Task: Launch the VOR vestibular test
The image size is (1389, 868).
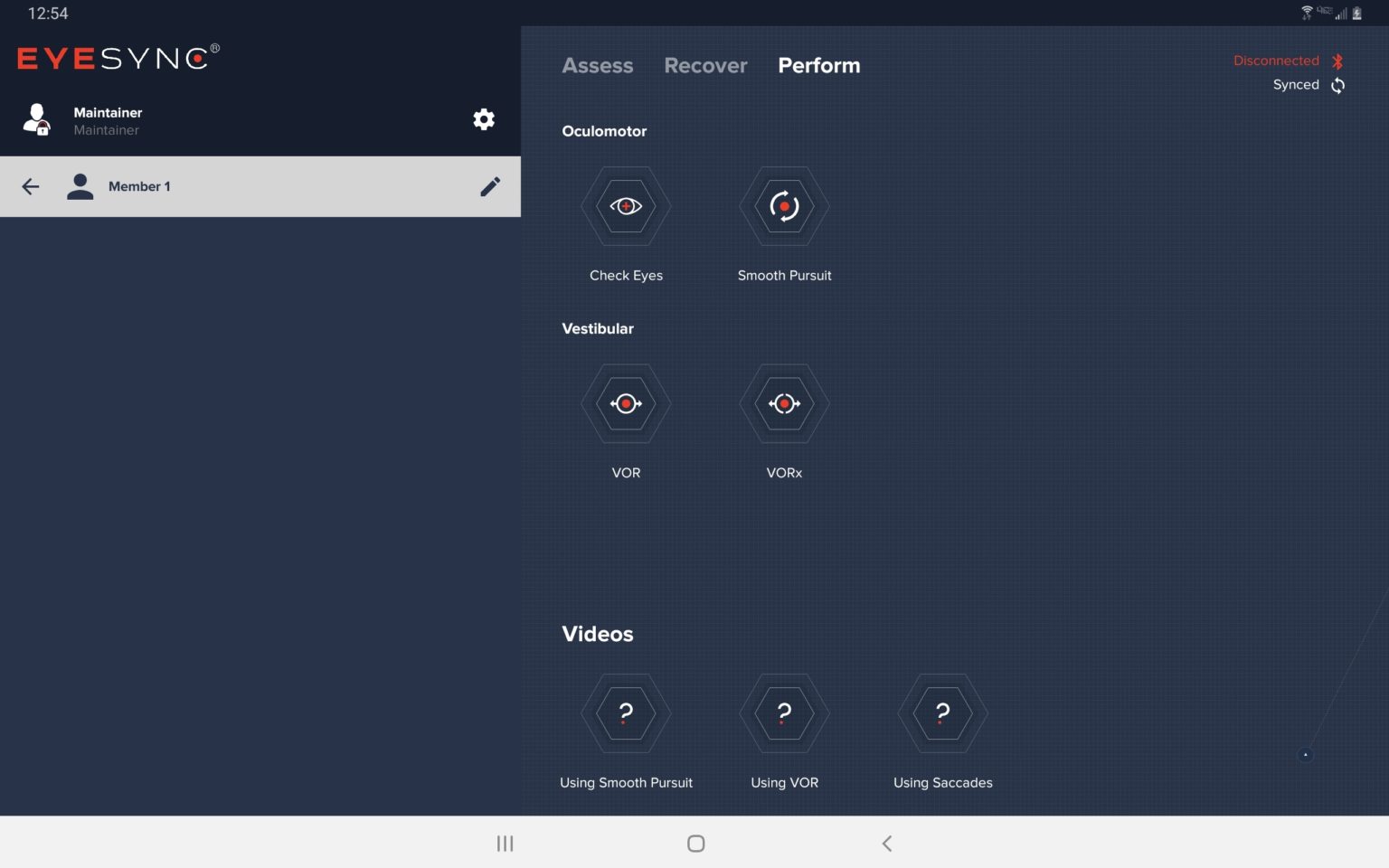Action: click(x=625, y=404)
